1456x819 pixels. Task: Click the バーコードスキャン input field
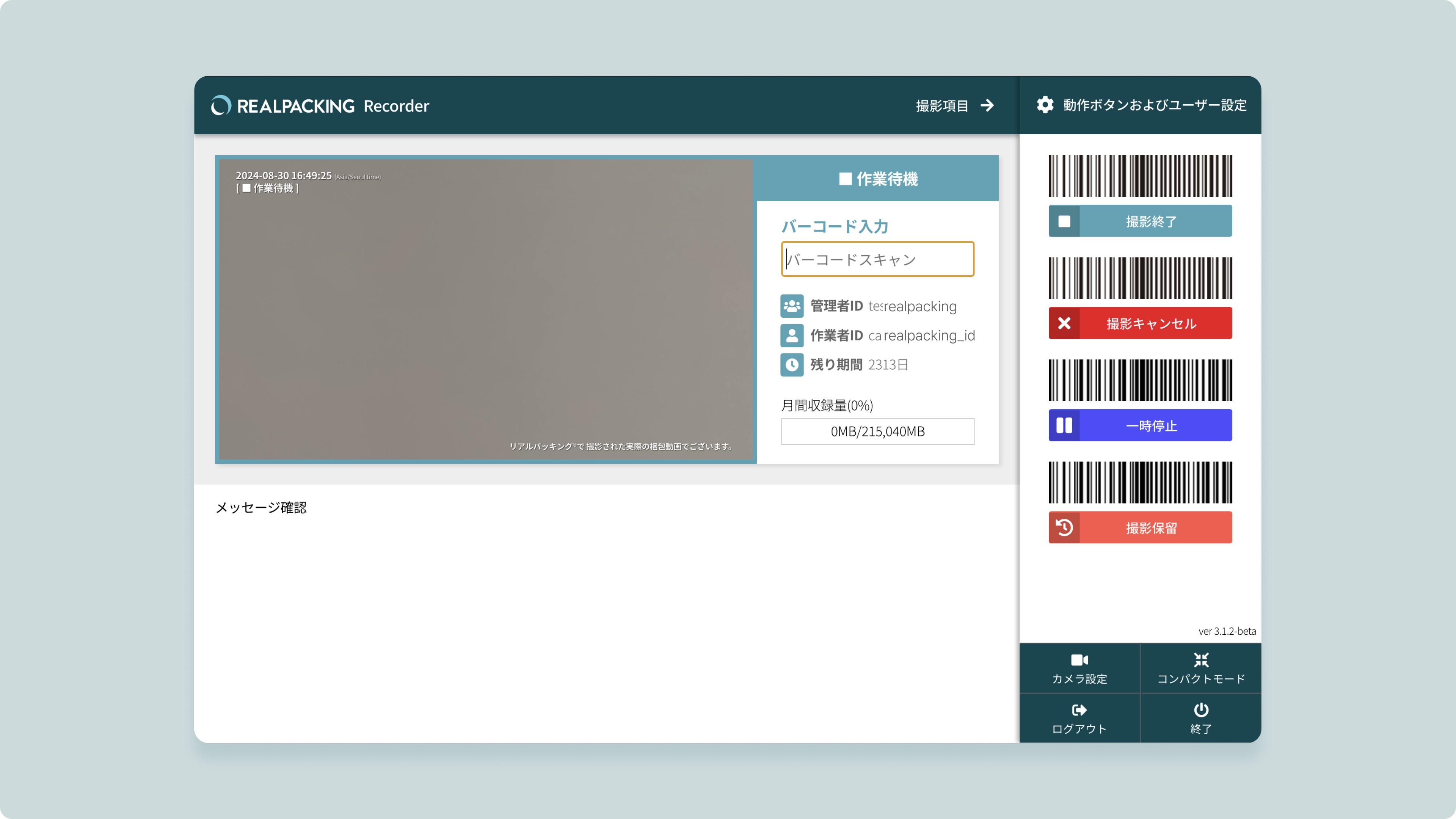(x=877, y=259)
